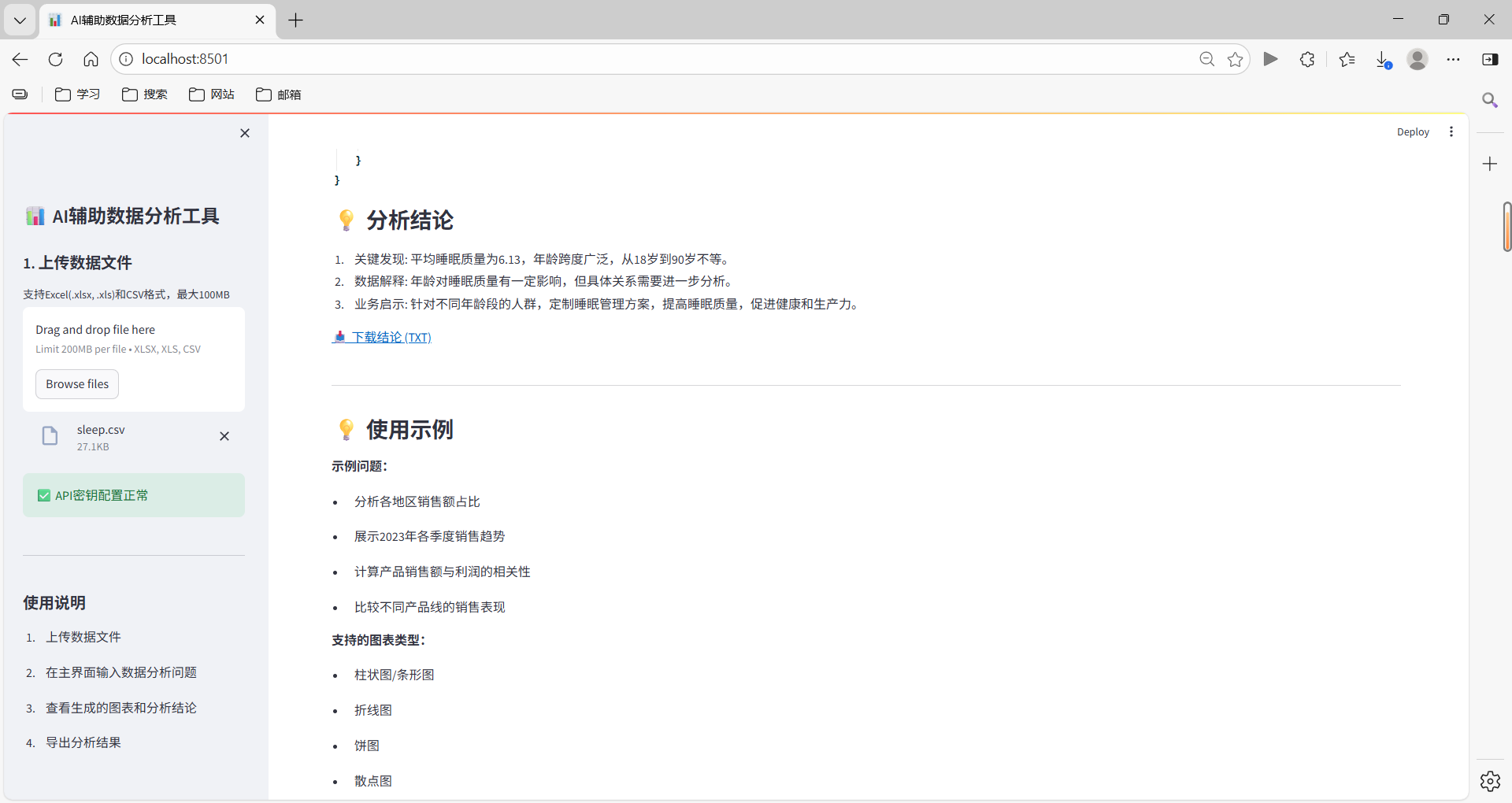Close the AI辅助数据分析工具 tab

pyautogui.click(x=260, y=20)
